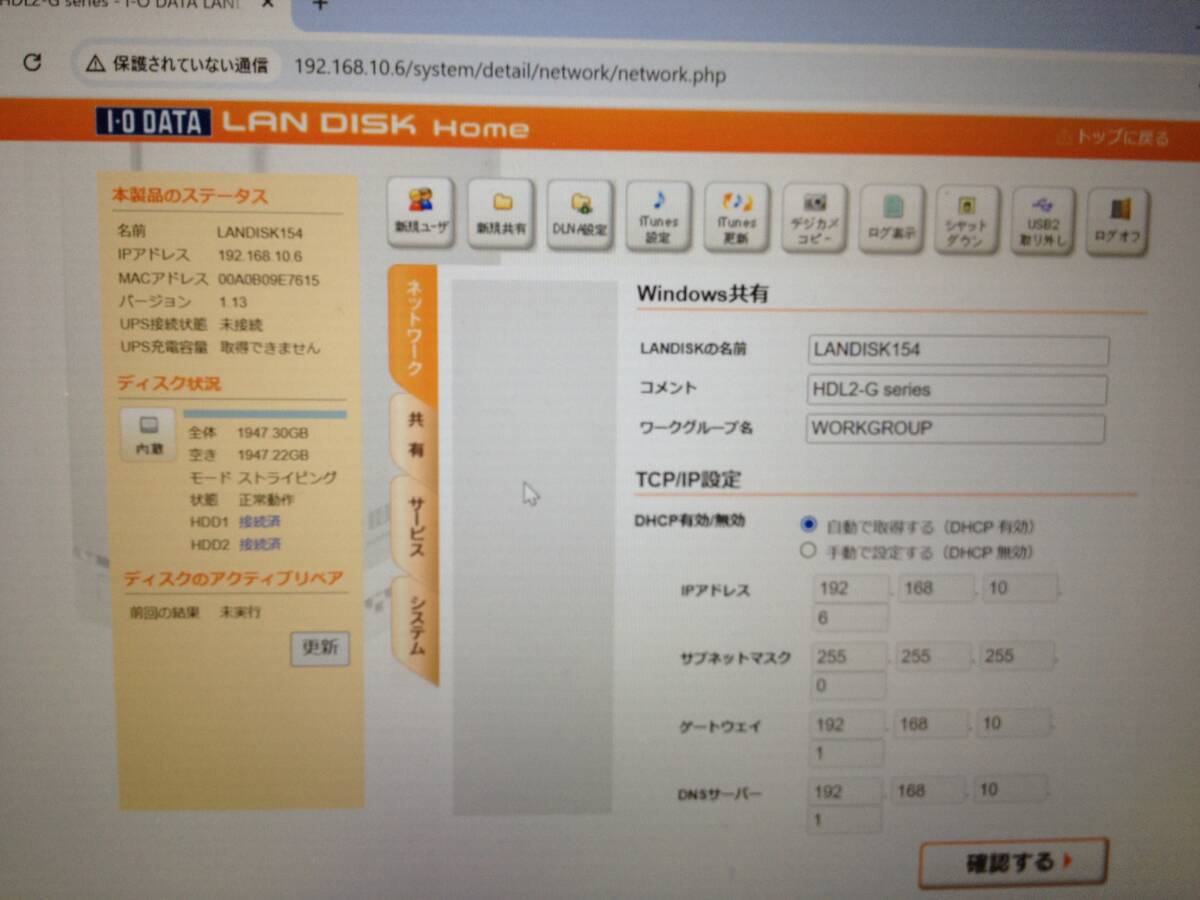Image resolution: width=1200 pixels, height=900 pixels.
Task: Click the ワークグループ名 input field
Action: [955, 429]
